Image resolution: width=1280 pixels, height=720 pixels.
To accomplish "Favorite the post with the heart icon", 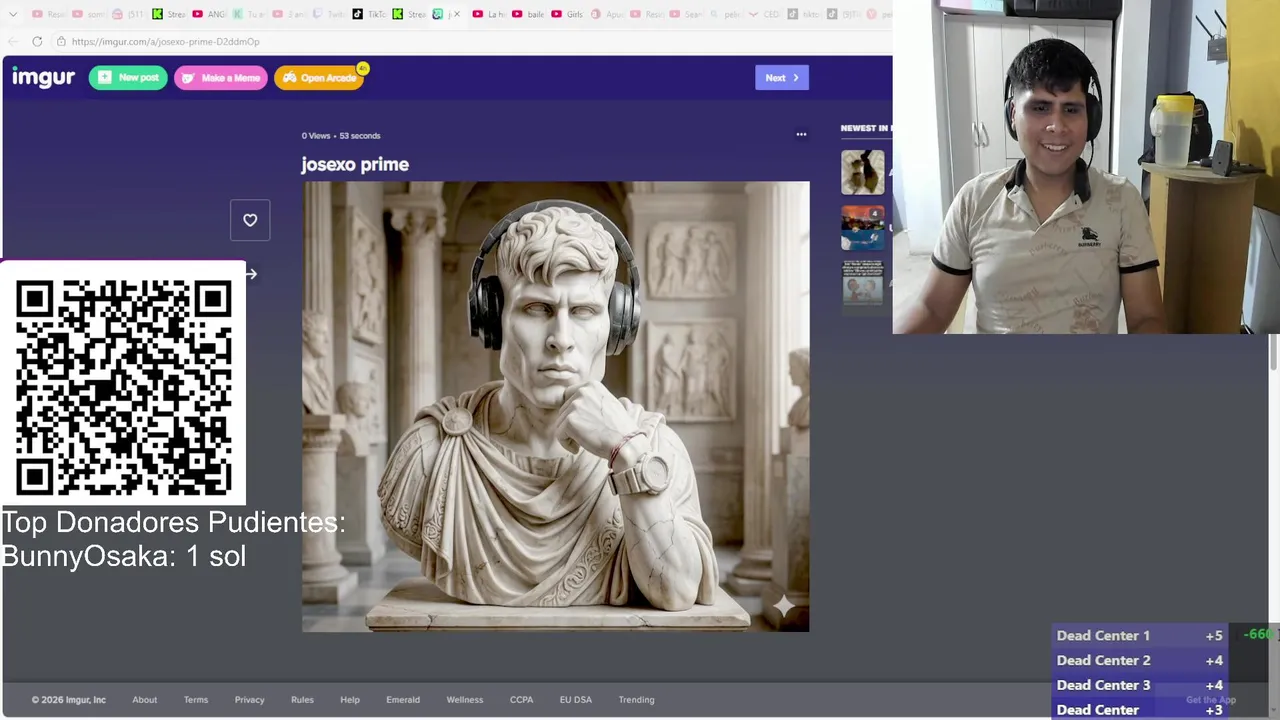I will click(x=250, y=220).
